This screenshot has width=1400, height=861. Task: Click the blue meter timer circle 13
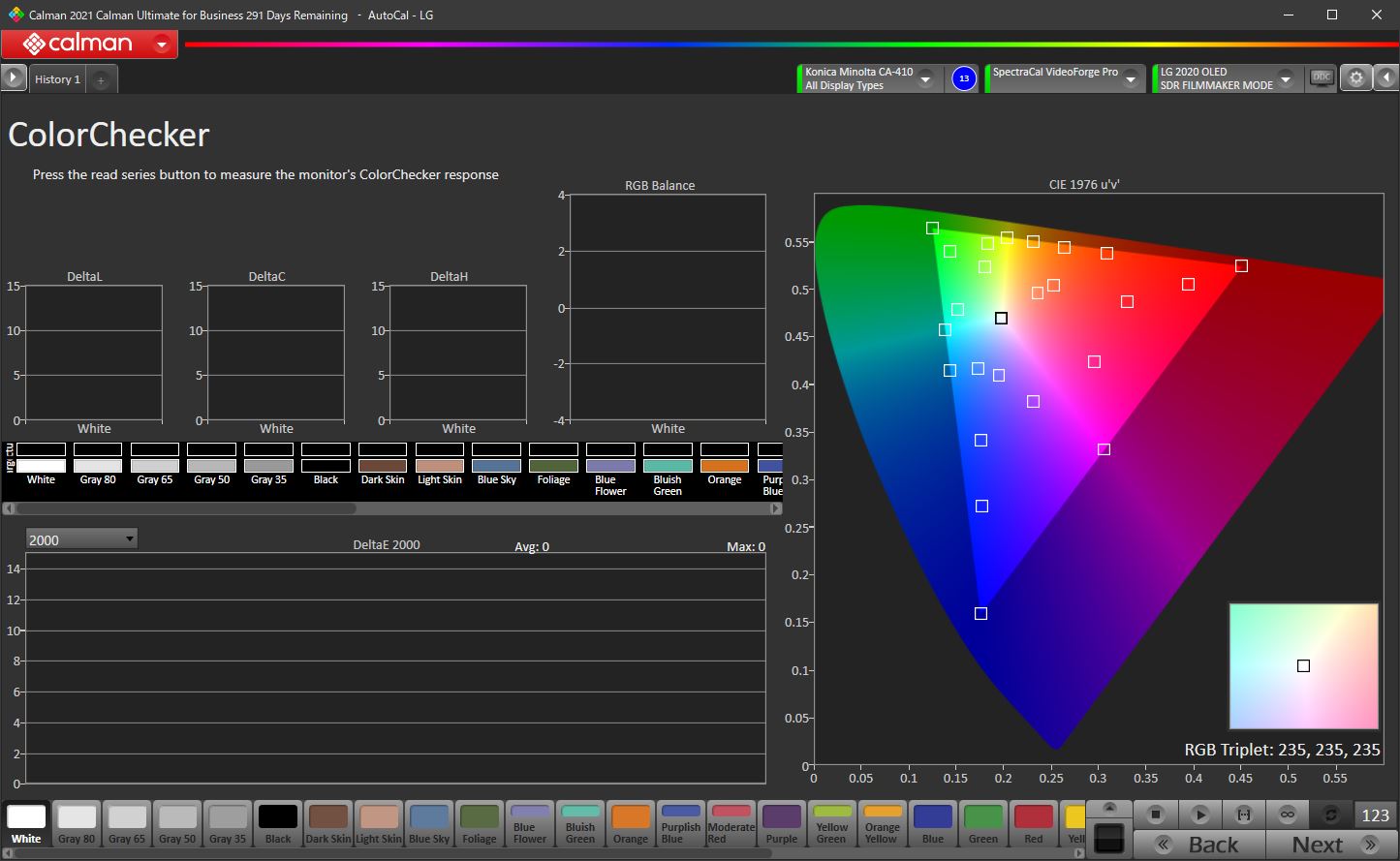tap(963, 78)
